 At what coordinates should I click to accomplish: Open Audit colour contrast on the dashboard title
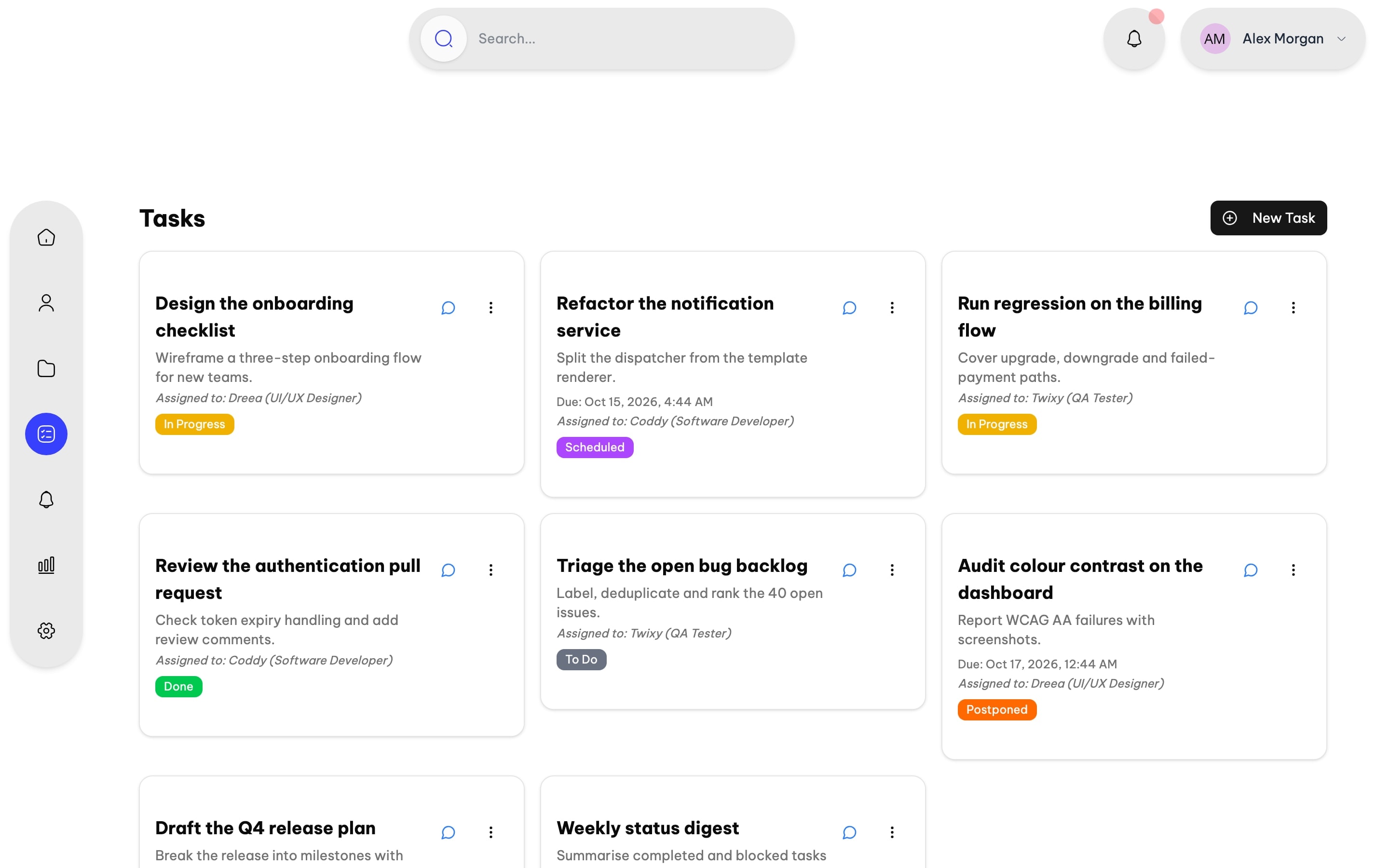tap(1080, 579)
